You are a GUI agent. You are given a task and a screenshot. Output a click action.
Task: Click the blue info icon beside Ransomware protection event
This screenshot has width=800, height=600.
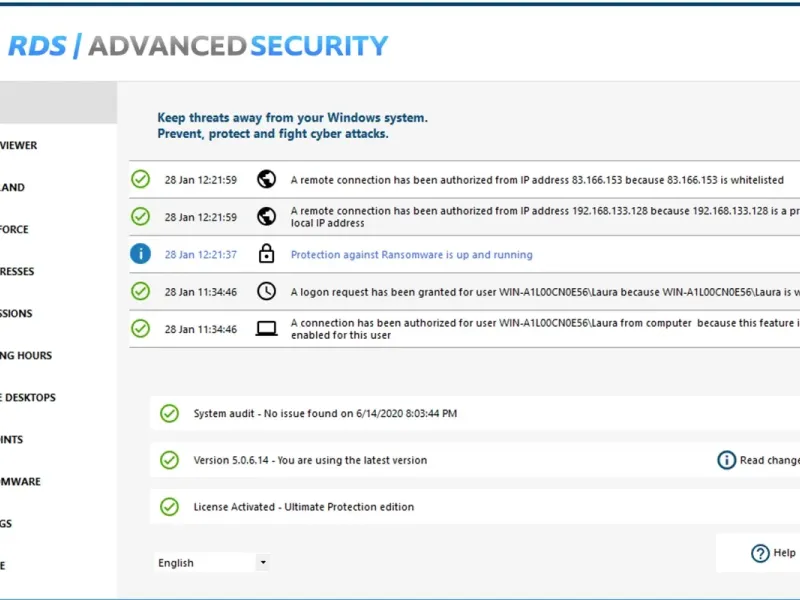point(141,254)
